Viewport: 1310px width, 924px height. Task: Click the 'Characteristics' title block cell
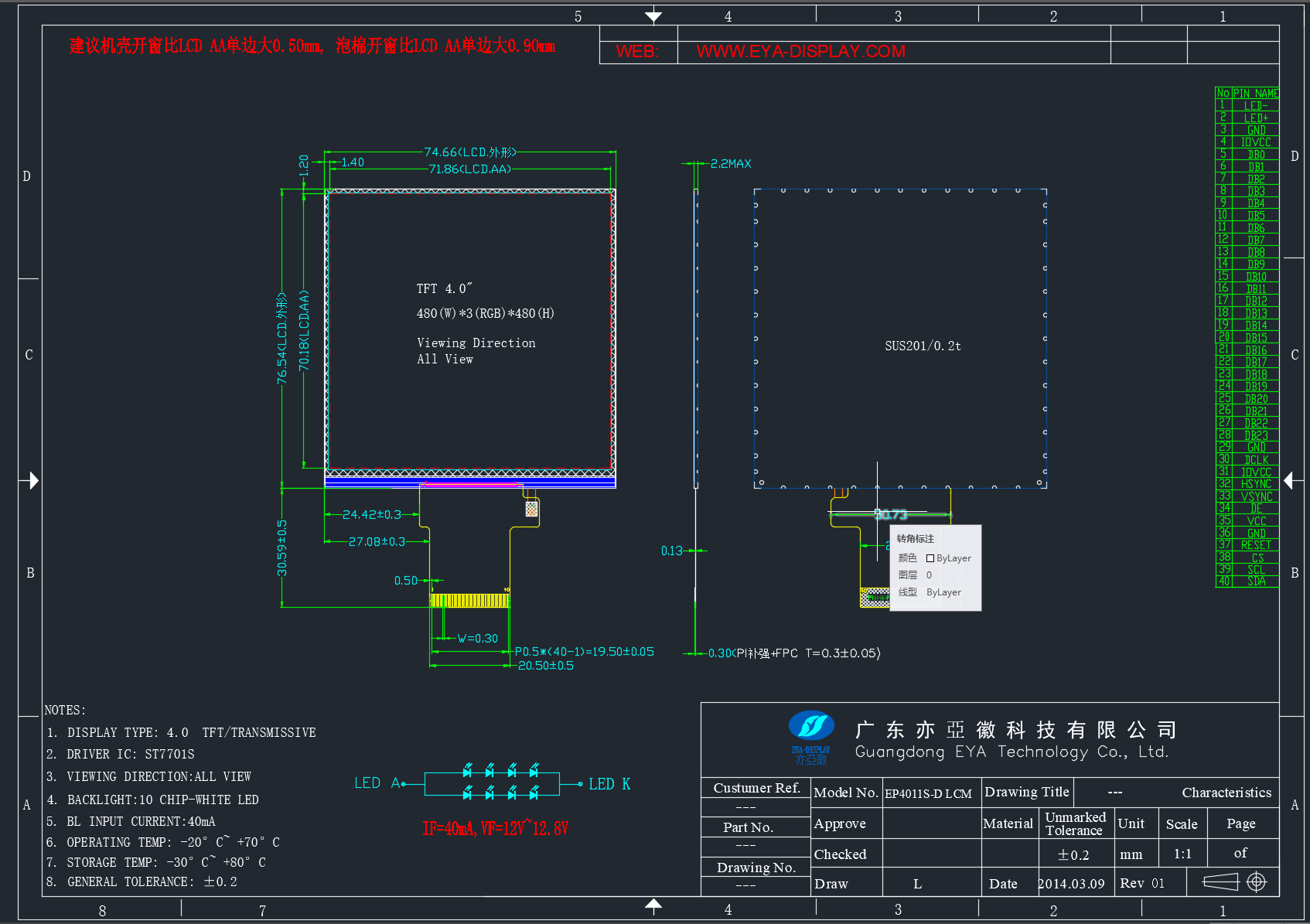coord(1226,793)
